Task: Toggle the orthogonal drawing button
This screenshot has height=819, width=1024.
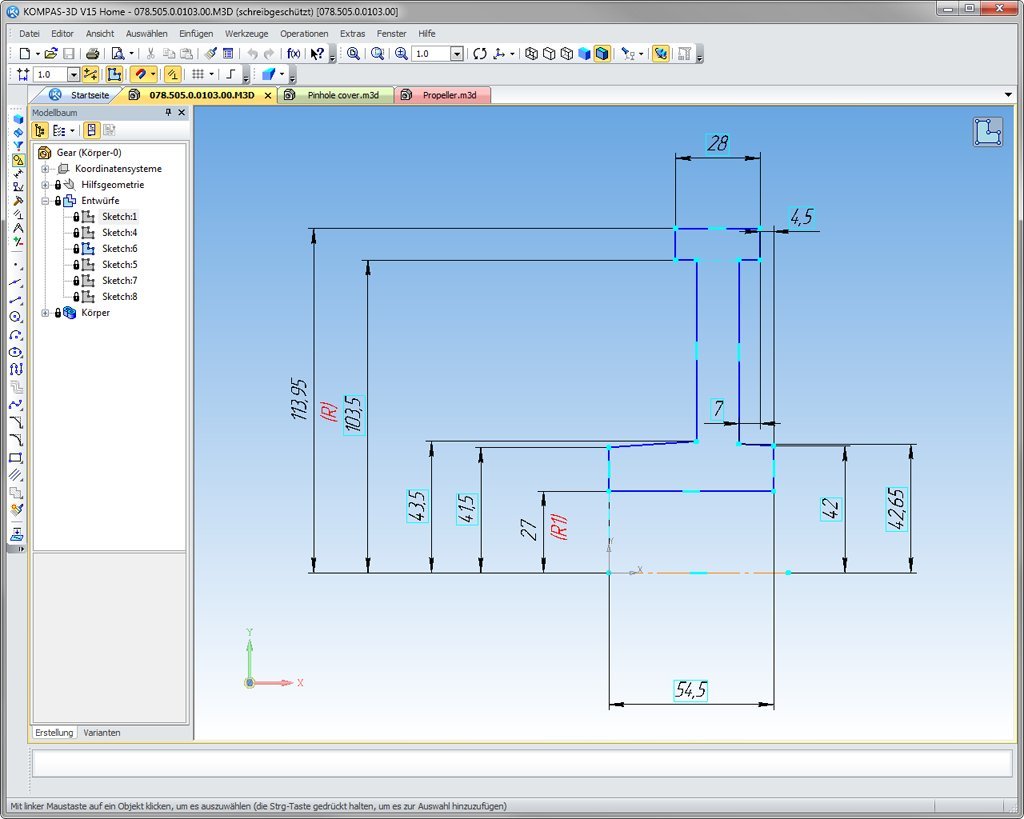Action: pos(231,74)
